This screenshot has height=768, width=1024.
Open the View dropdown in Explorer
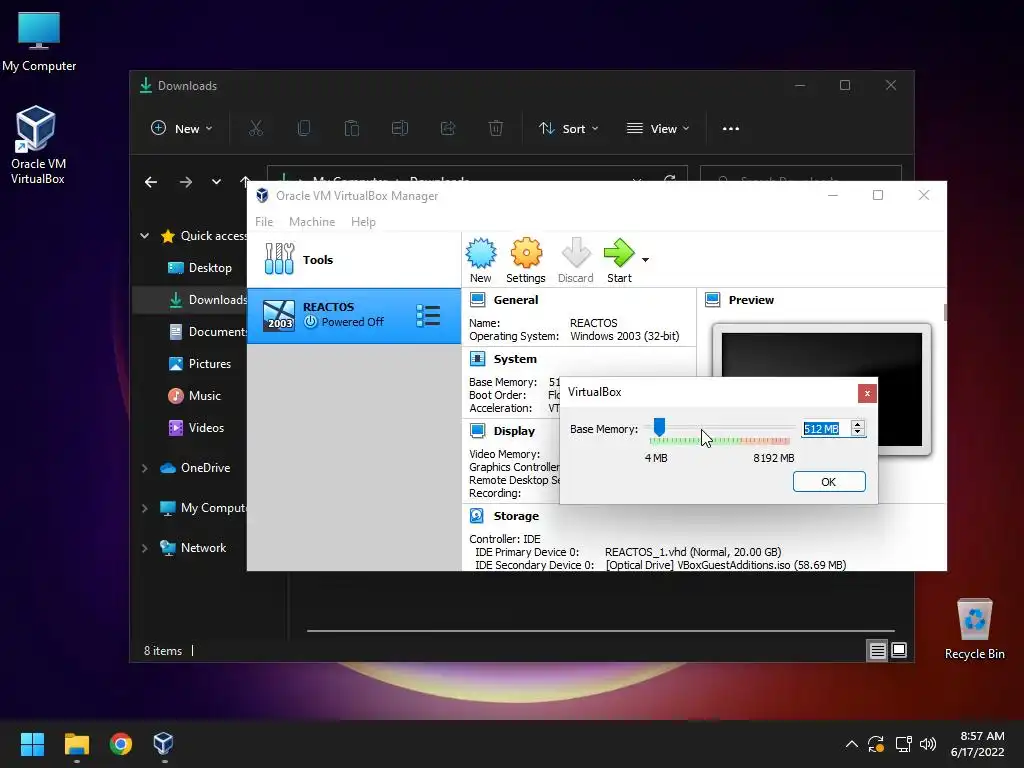click(x=658, y=129)
